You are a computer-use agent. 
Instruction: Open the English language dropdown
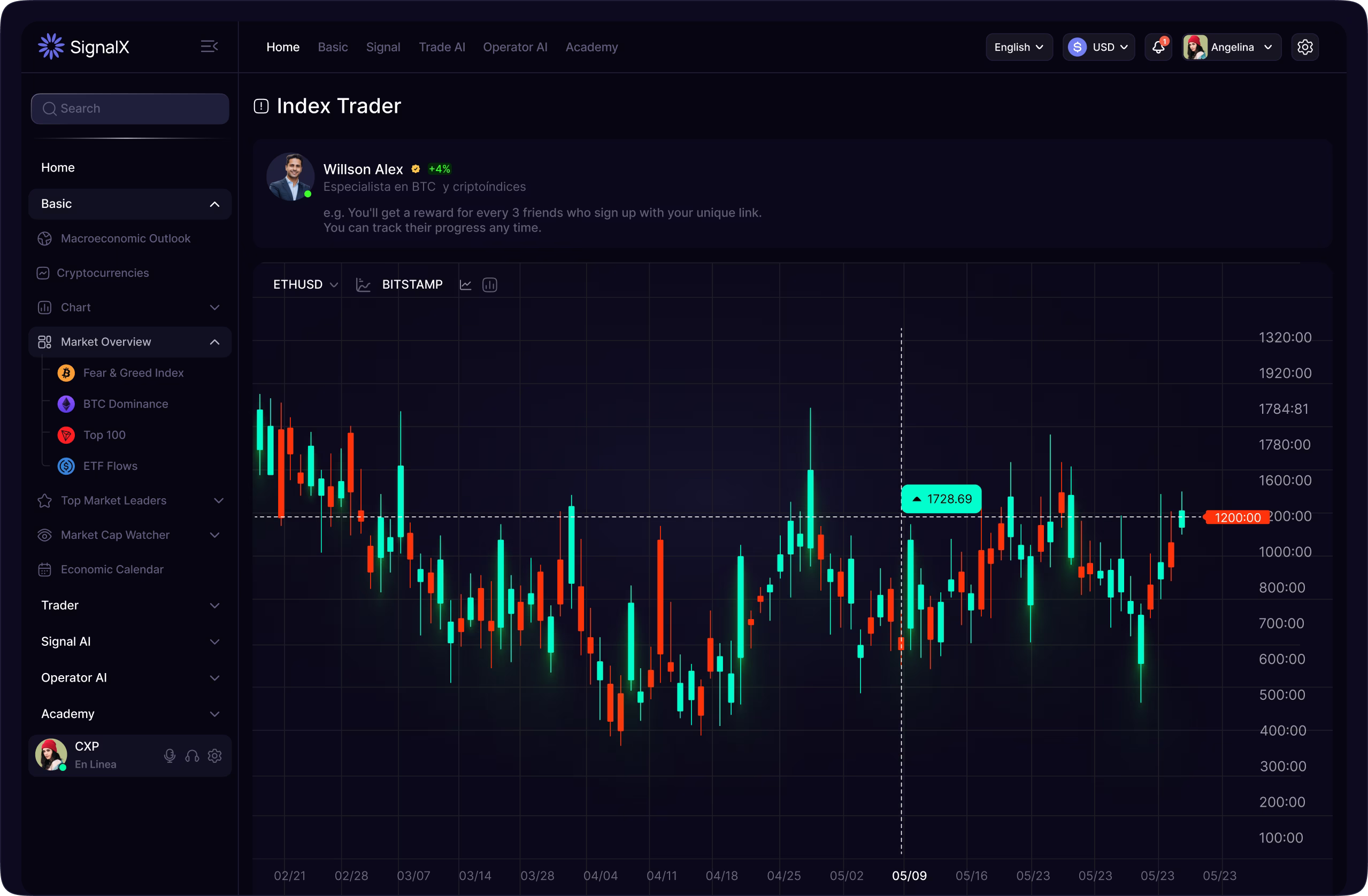click(x=1018, y=47)
